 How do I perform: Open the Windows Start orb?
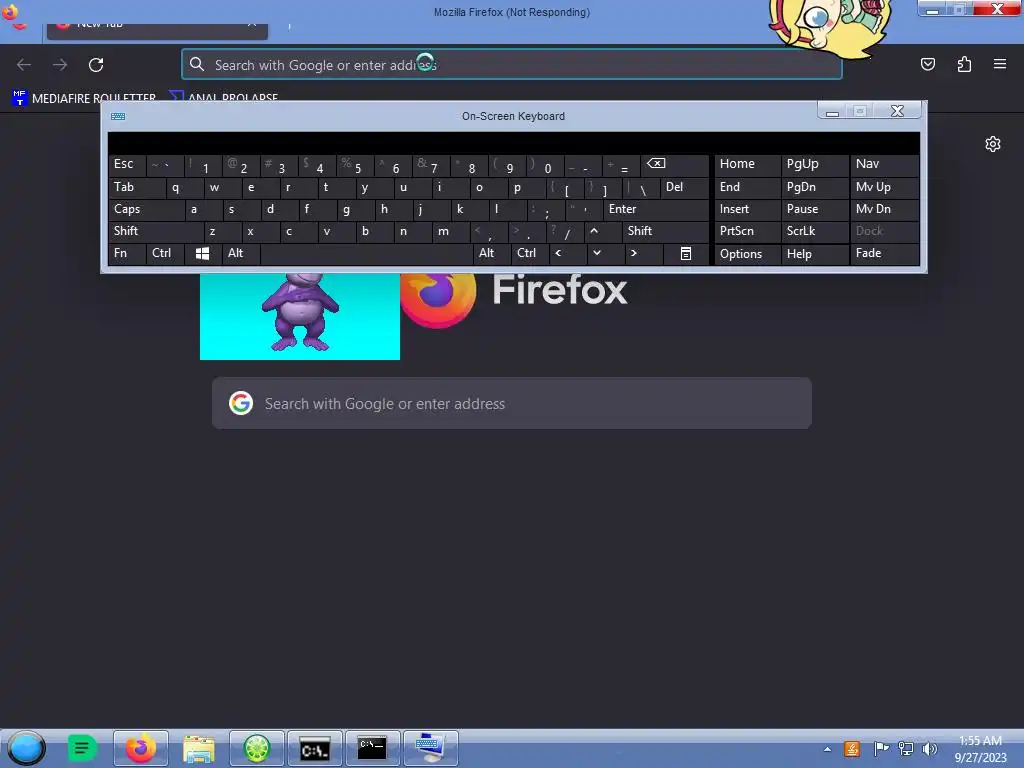[x=26, y=748]
